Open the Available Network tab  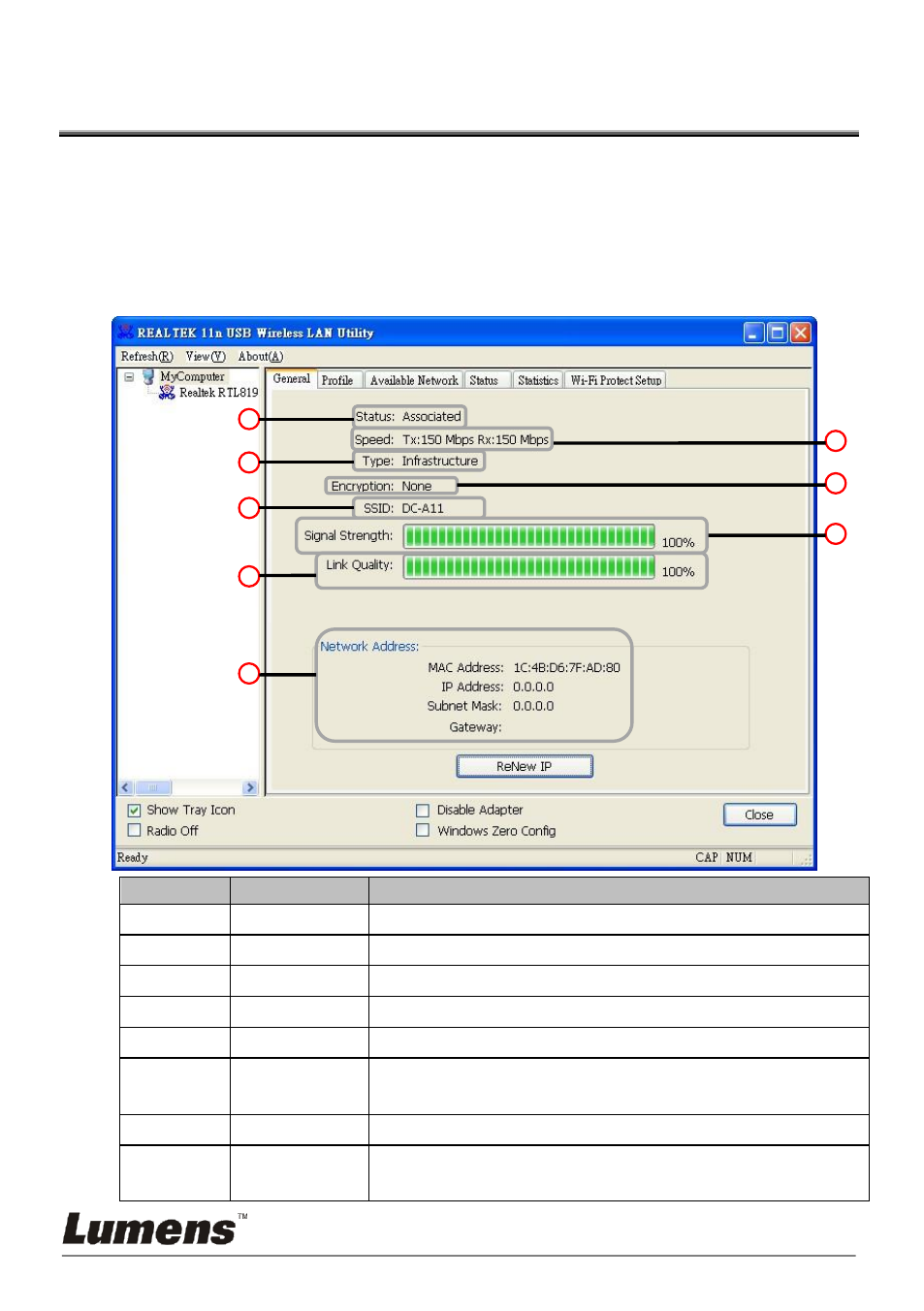pos(414,381)
